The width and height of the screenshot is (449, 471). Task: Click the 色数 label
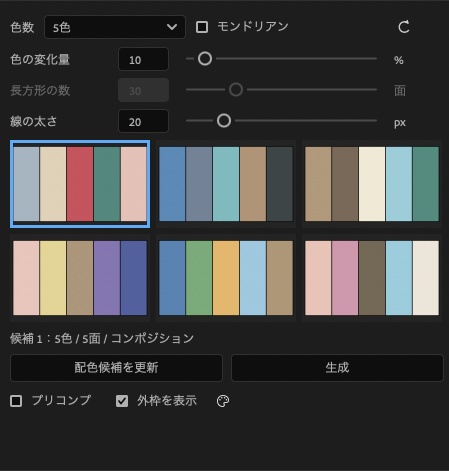[22, 27]
